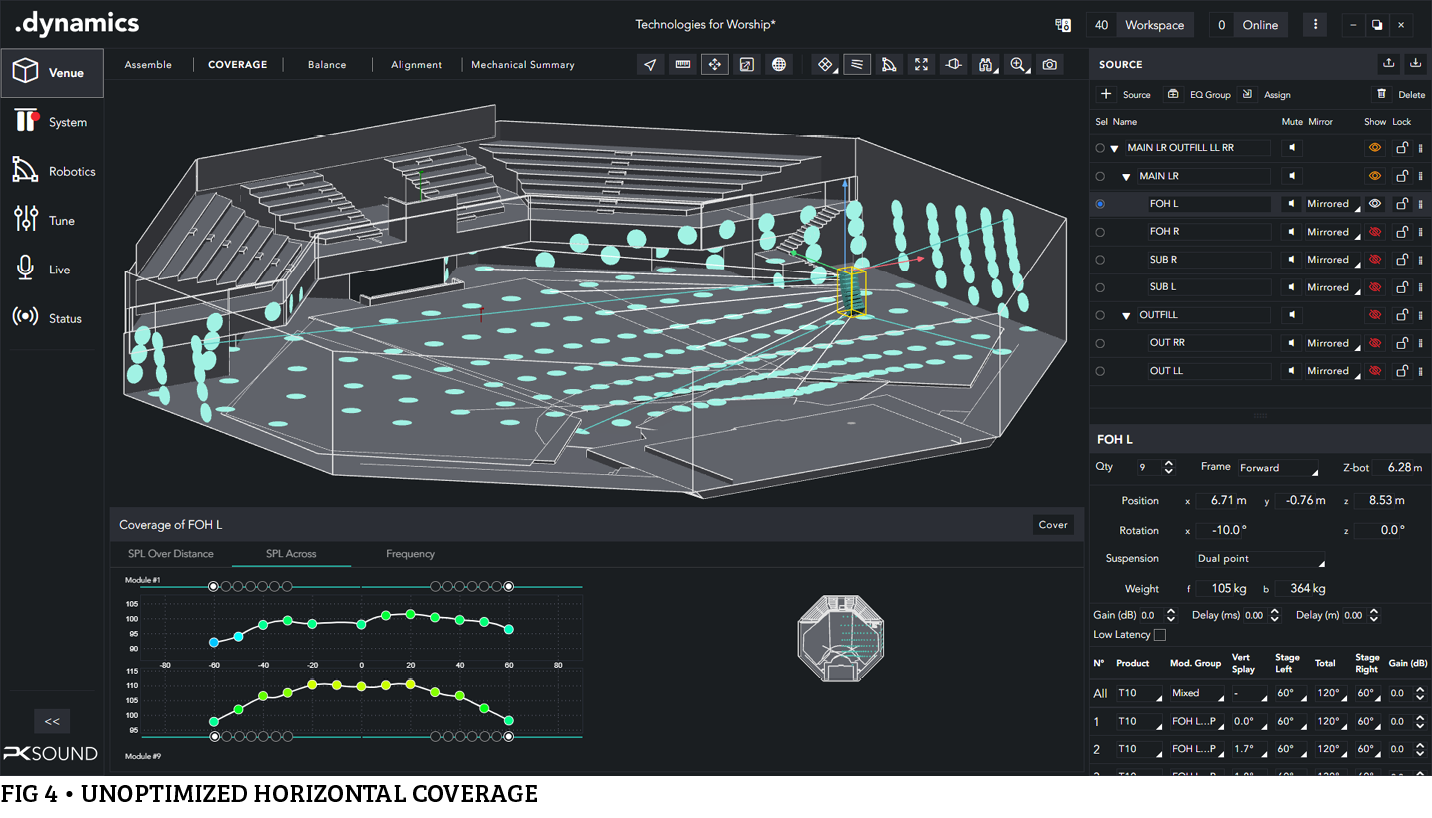Open the Suspension Dual point dropdown
The image size is (1432, 818).
[x=1259, y=559]
